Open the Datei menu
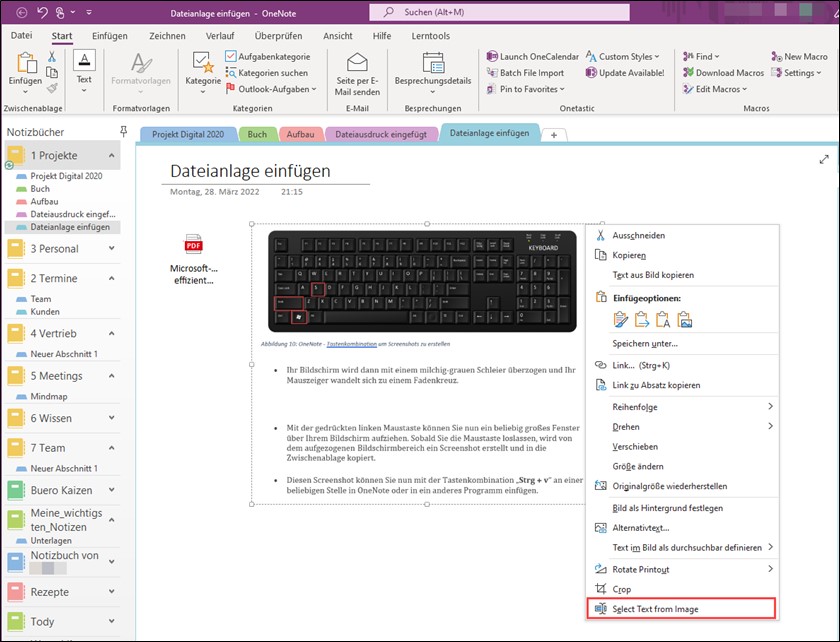This screenshot has width=840, height=642. [x=21, y=35]
